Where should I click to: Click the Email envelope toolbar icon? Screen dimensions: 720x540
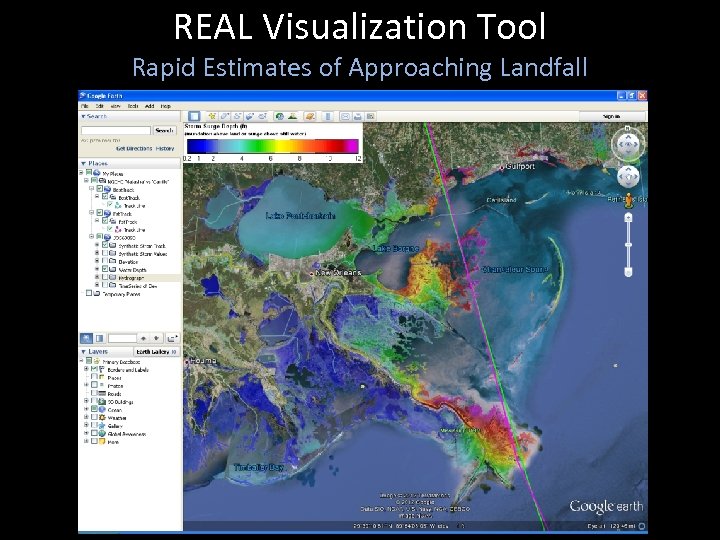click(x=345, y=116)
